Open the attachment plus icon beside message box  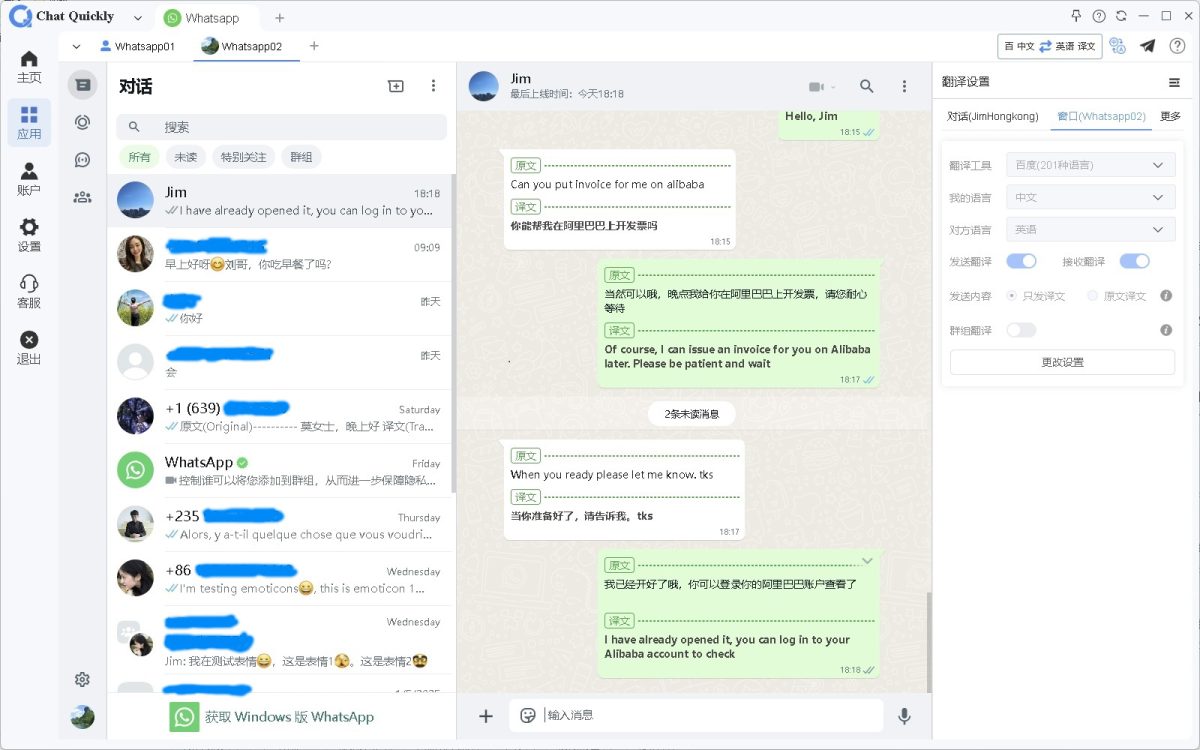486,715
